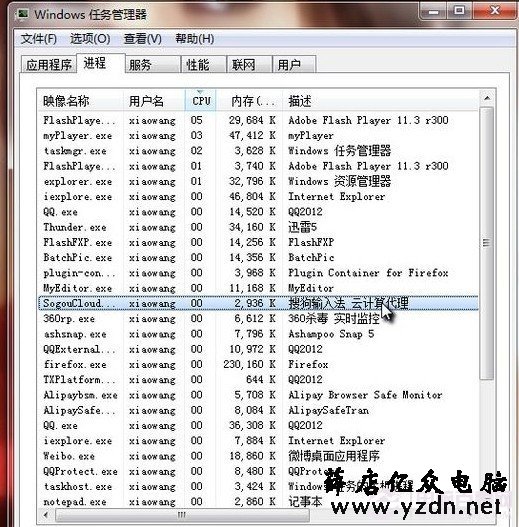This screenshot has height=527, width=519.
Task: Select the AlipaySafe... process row
Action: pos(258,410)
